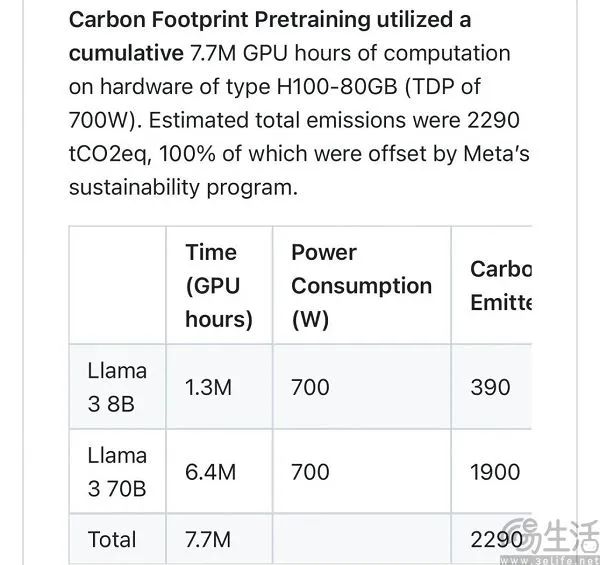This screenshot has height=565, width=600.
Task: Click the 390 carbon emitted cell
Action: (490, 387)
